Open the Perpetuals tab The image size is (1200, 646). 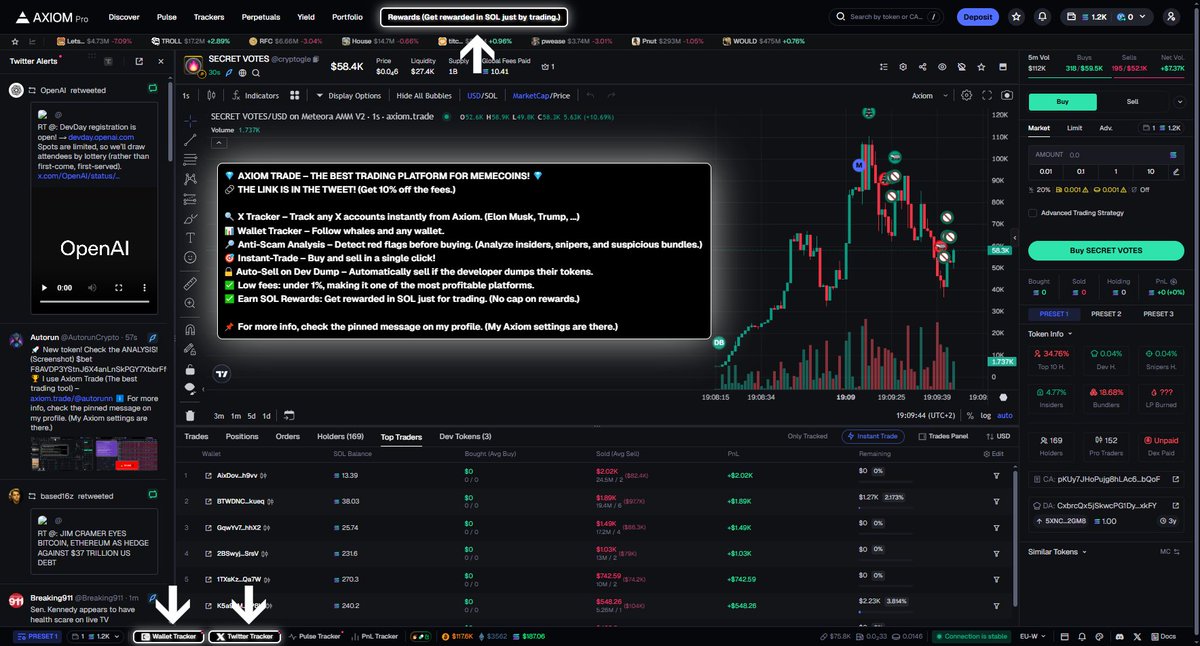(260, 17)
